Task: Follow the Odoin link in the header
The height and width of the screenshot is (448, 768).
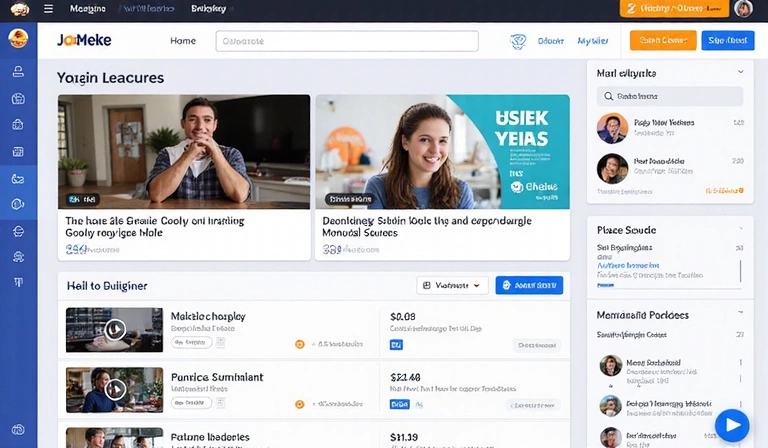Action: (x=551, y=41)
